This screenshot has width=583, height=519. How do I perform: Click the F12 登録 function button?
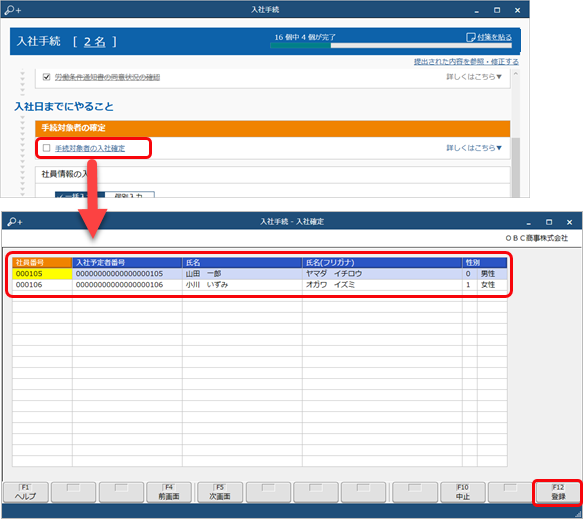coord(558,492)
